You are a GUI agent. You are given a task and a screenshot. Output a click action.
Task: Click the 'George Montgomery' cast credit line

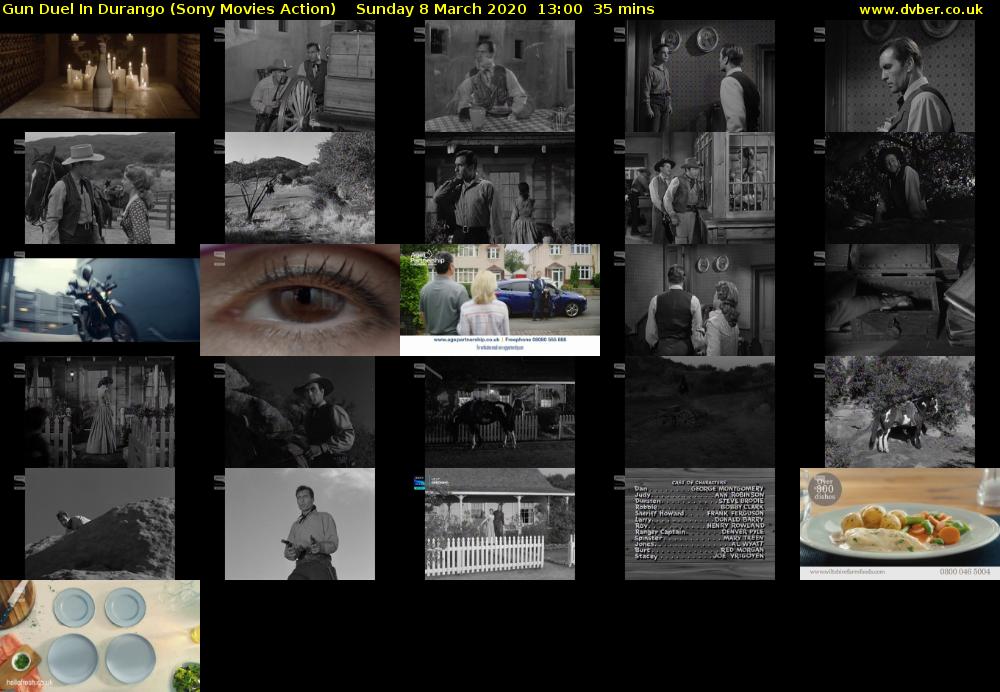tap(699, 489)
